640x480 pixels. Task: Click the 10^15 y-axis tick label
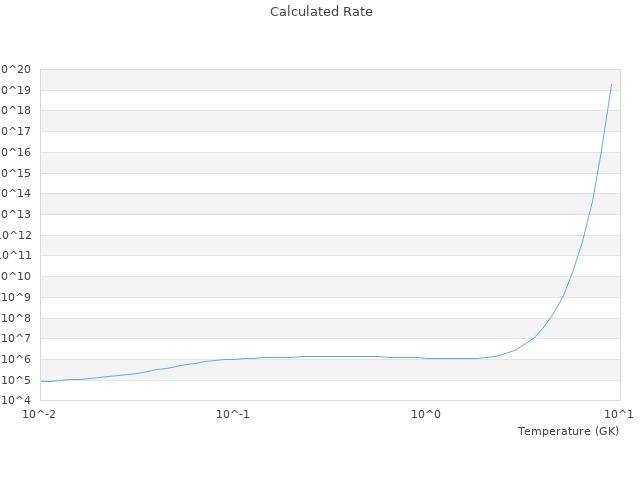[17, 173]
